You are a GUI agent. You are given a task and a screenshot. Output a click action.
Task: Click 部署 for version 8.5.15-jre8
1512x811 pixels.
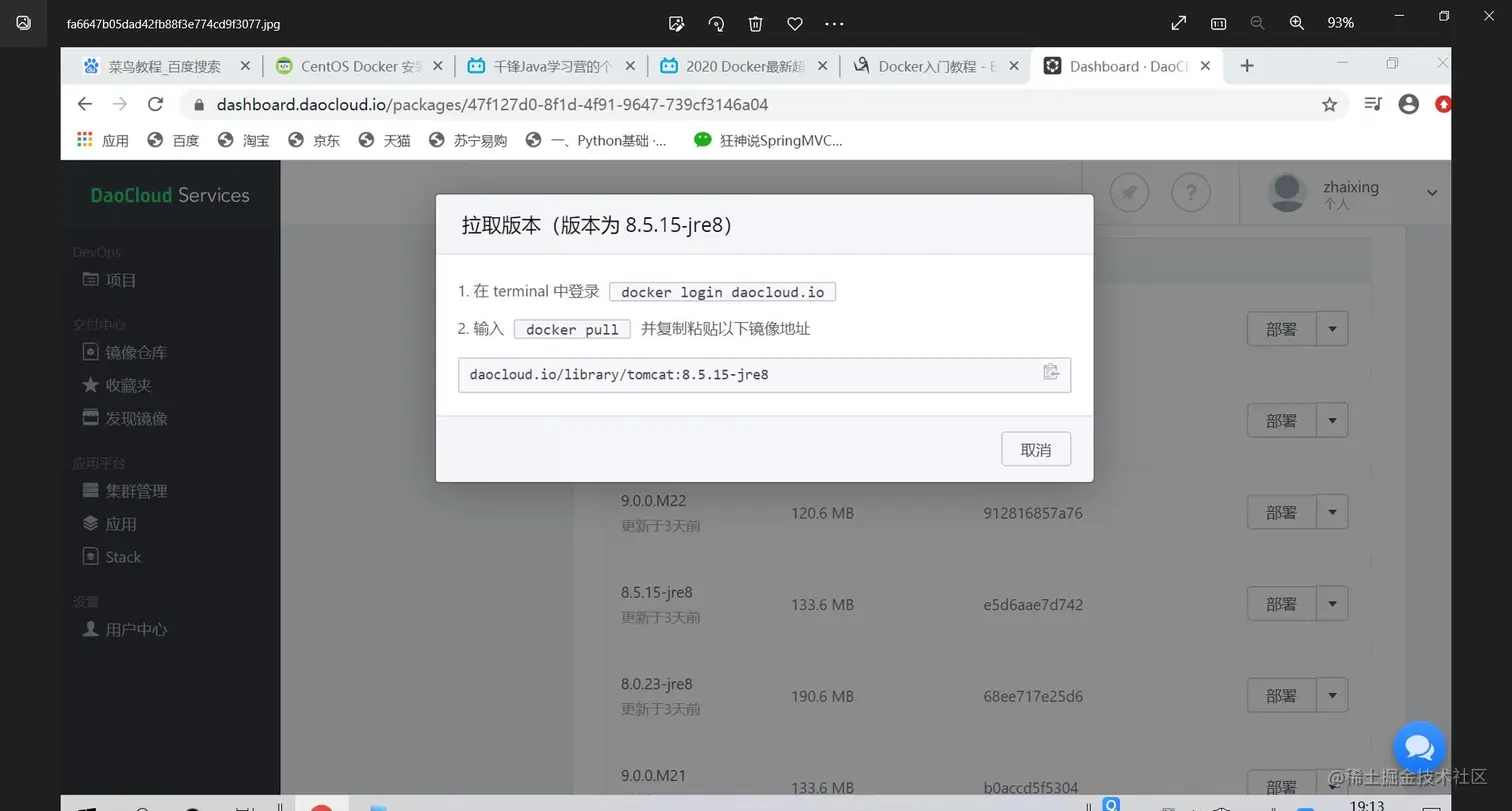pos(1281,604)
